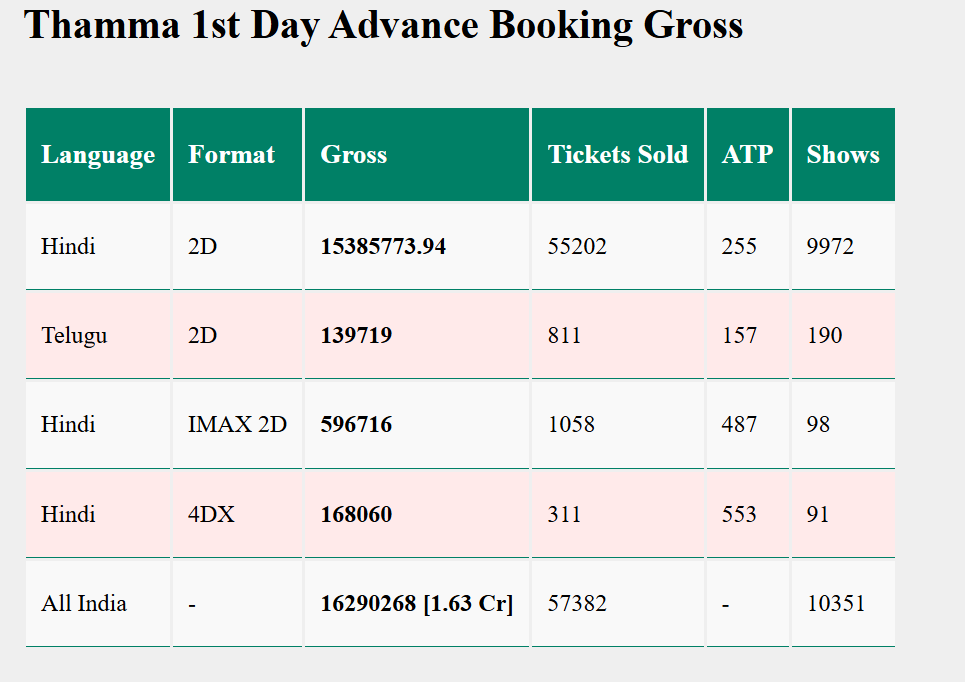Viewport: 965px width, 682px height.
Task: Click the Language column header
Action: (98, 155)
